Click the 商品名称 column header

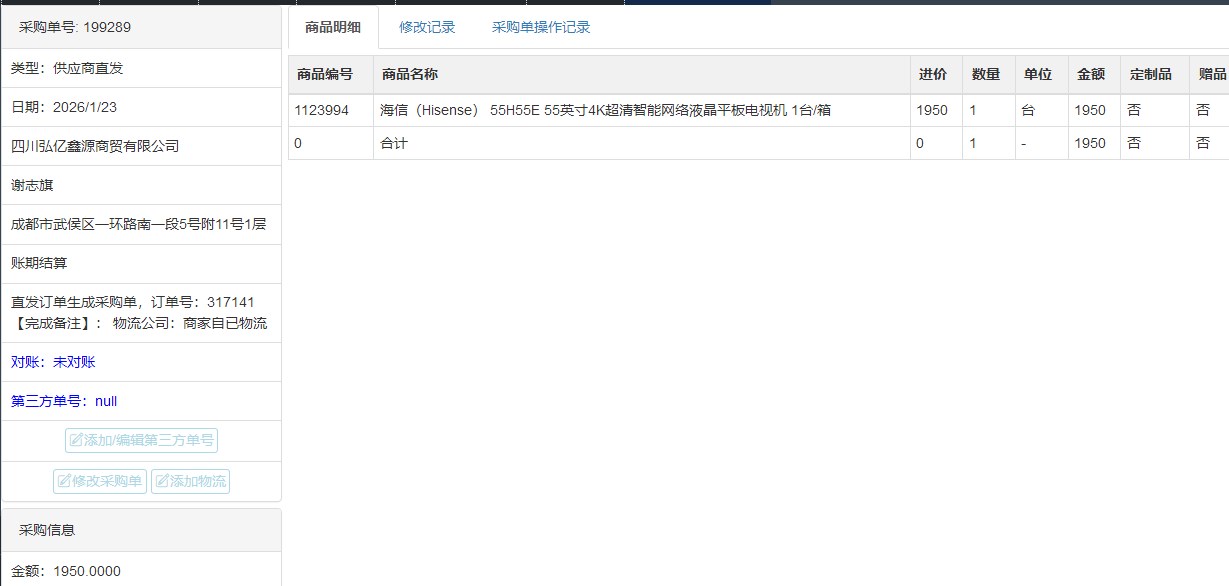(x=410, y=75)
